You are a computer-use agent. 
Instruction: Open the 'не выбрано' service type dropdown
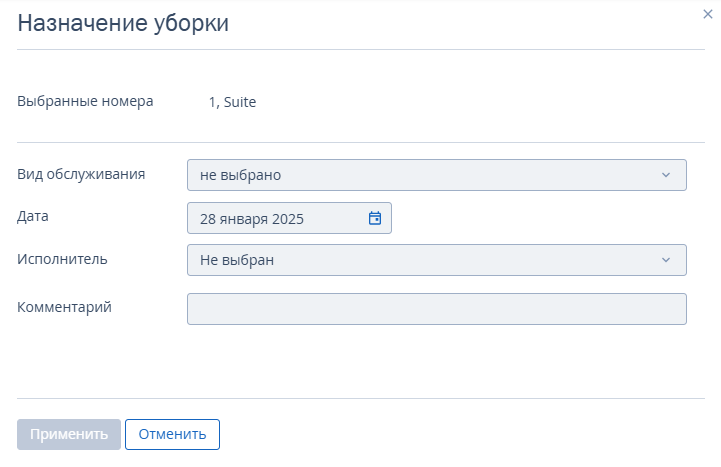[437, 175]
